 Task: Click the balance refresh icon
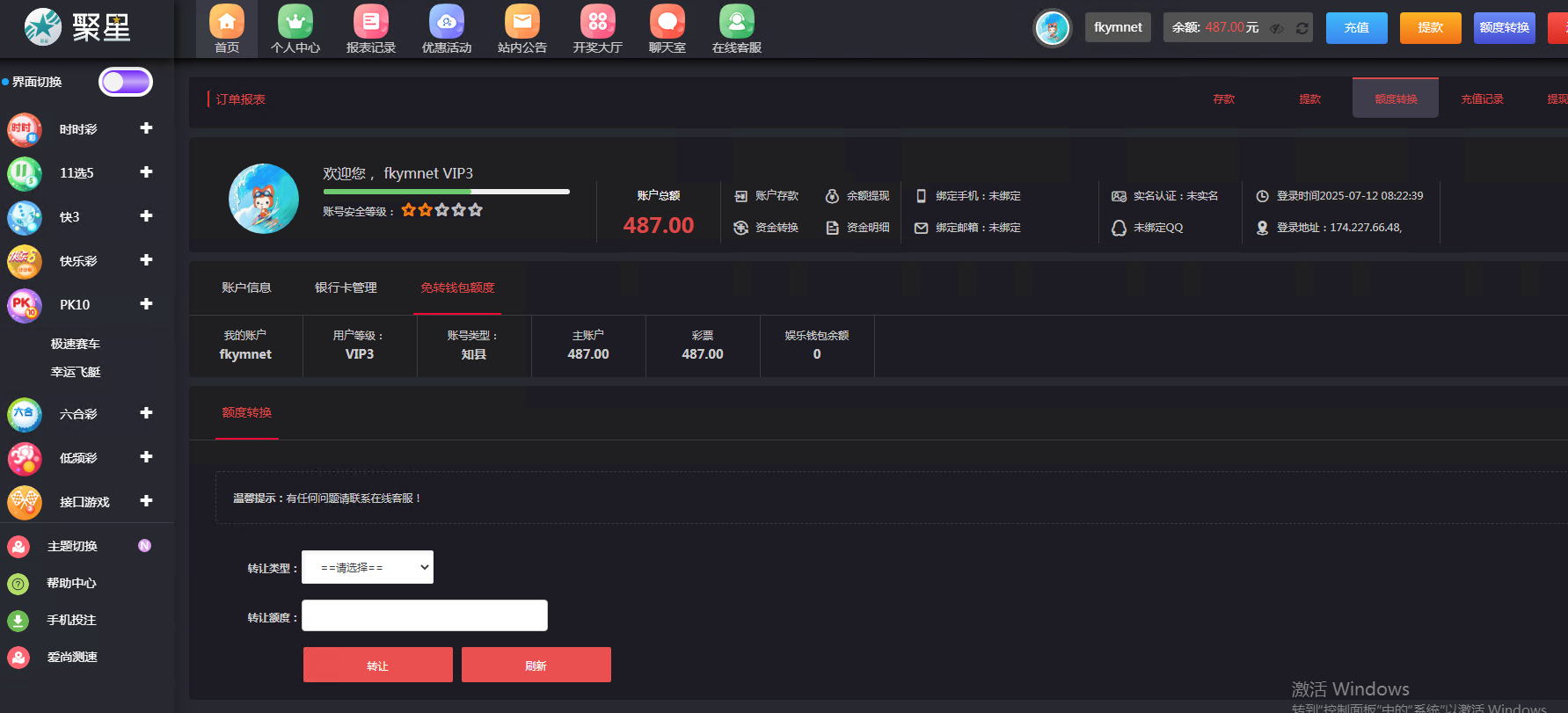coord(1302,28)
